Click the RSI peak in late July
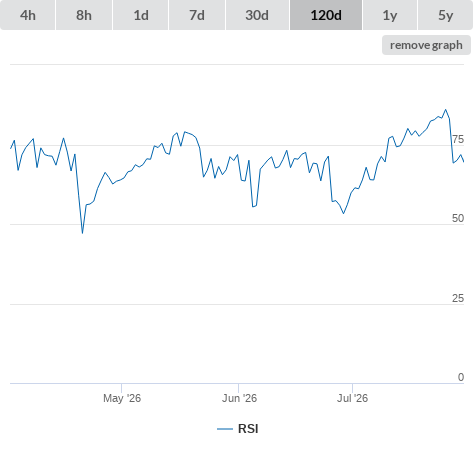Screen dimensions: 474x455 (446, 109)
